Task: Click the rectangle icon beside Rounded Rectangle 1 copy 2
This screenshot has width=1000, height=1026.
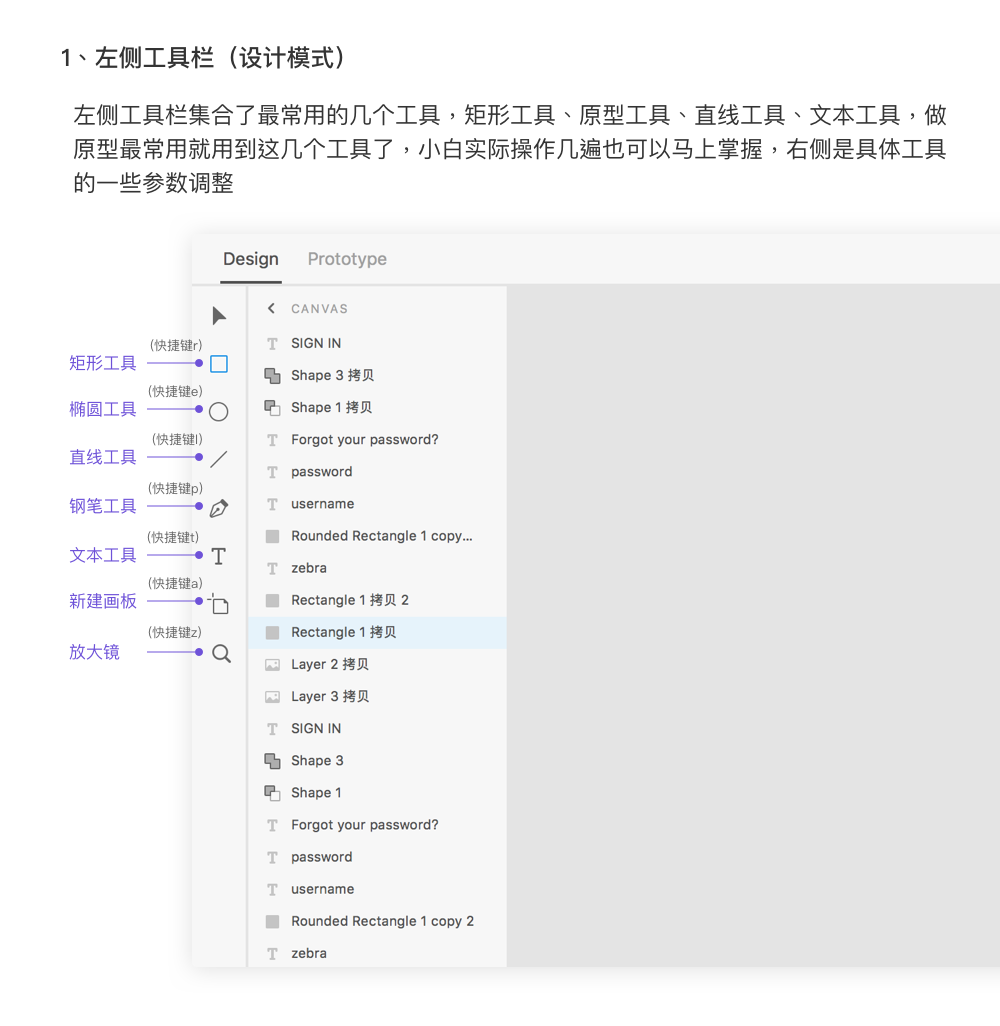Action: [x=272, y=921]
